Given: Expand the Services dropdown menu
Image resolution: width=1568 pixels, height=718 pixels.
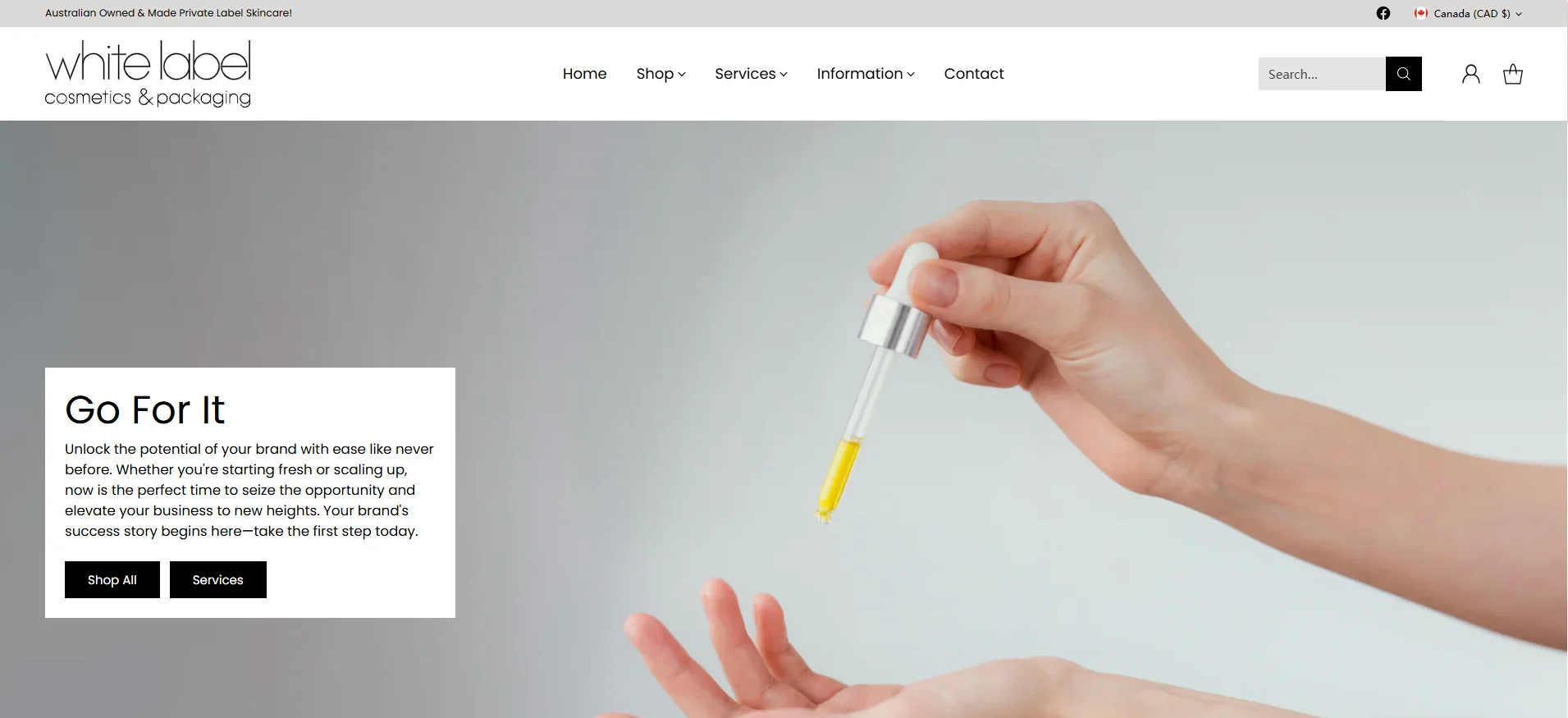Looking at the screenshot, I should (751, 74).
